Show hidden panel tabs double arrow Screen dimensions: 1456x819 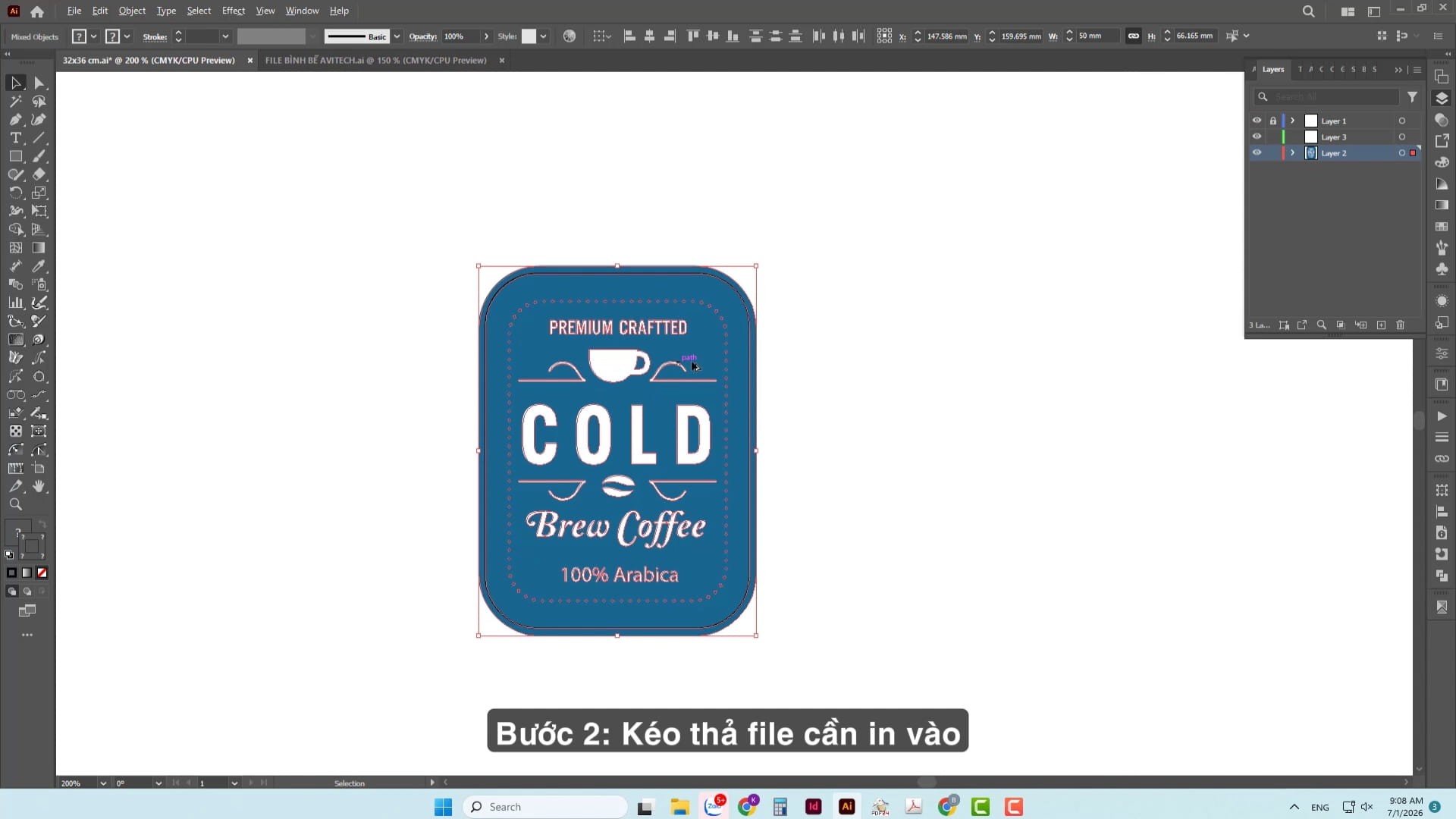coord(1398,70)
